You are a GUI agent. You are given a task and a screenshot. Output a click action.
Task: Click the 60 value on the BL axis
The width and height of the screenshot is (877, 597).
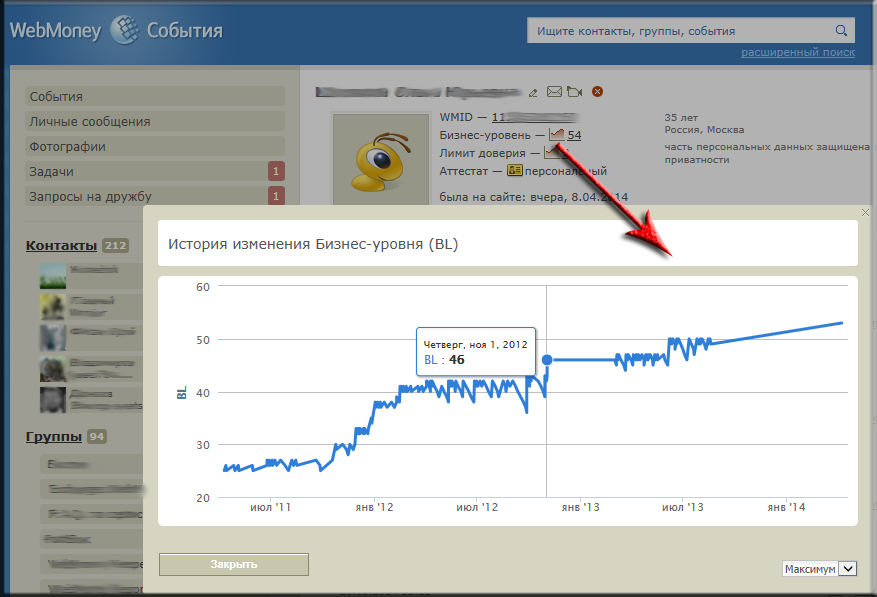point(203,287)
